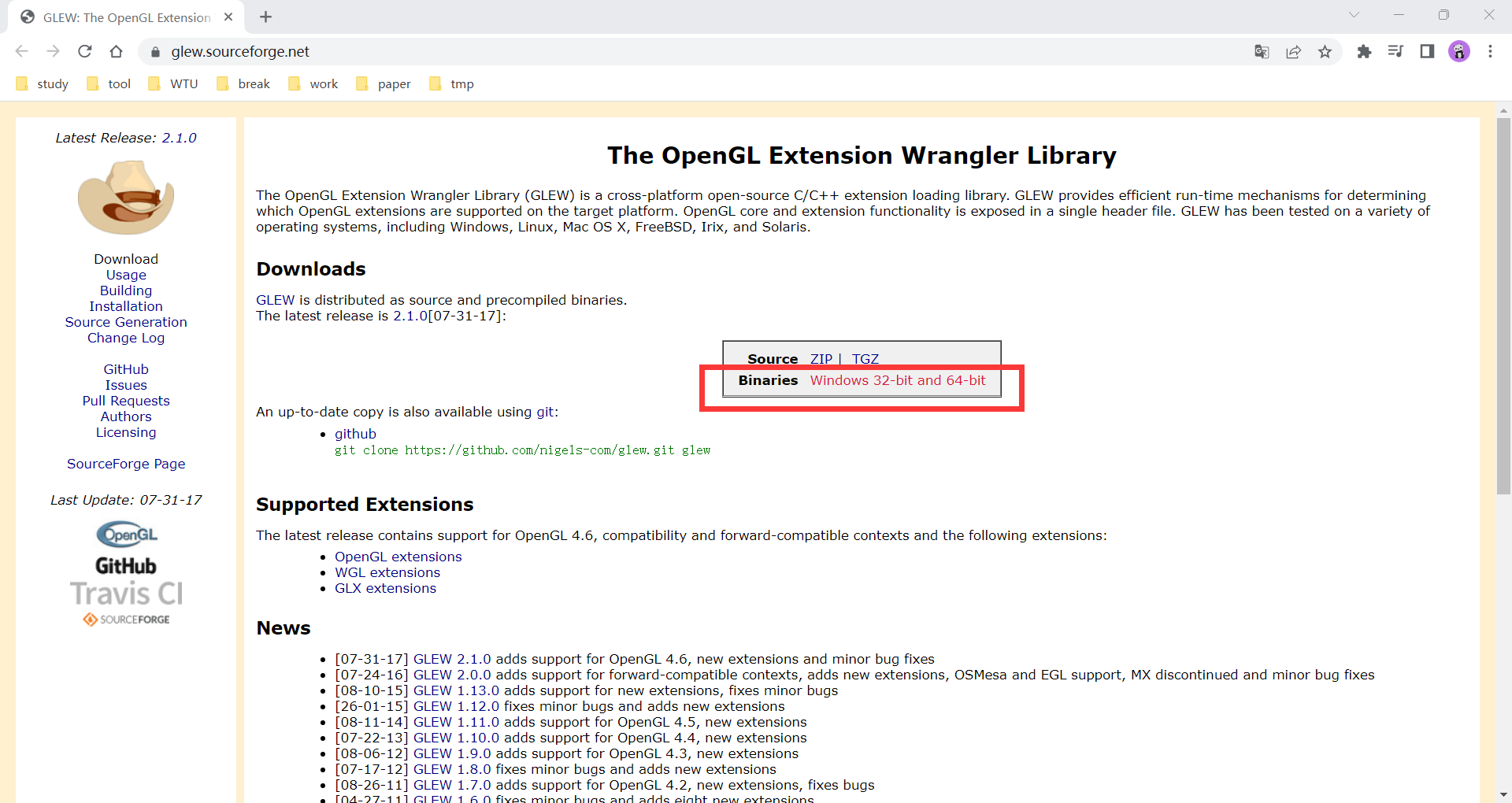Image resolution: width=1512 pixels, height=803 pixels.
Task: Open the study bookmark folder
Action: coord(43,84)
